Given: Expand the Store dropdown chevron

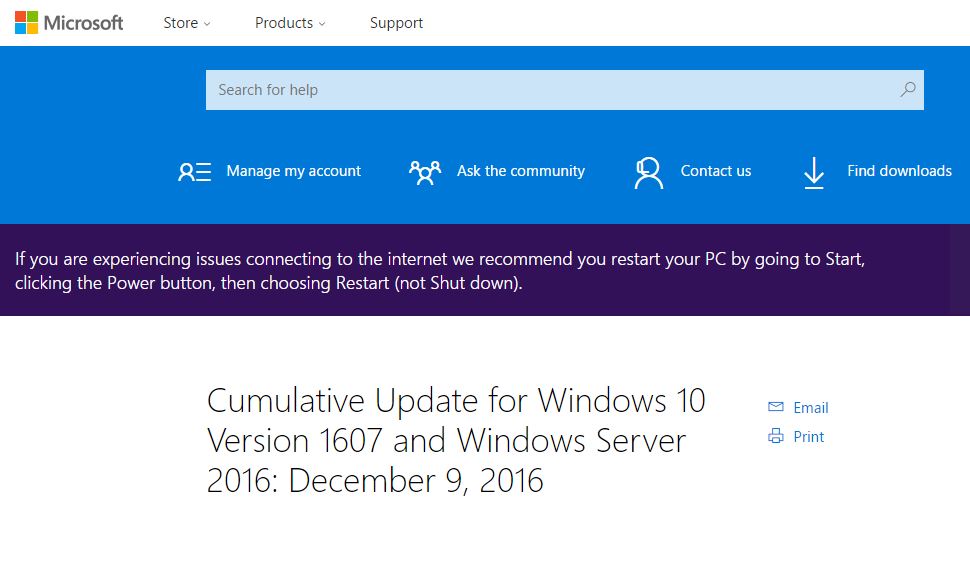Looking at the screenshot, I should click(207, 24).
